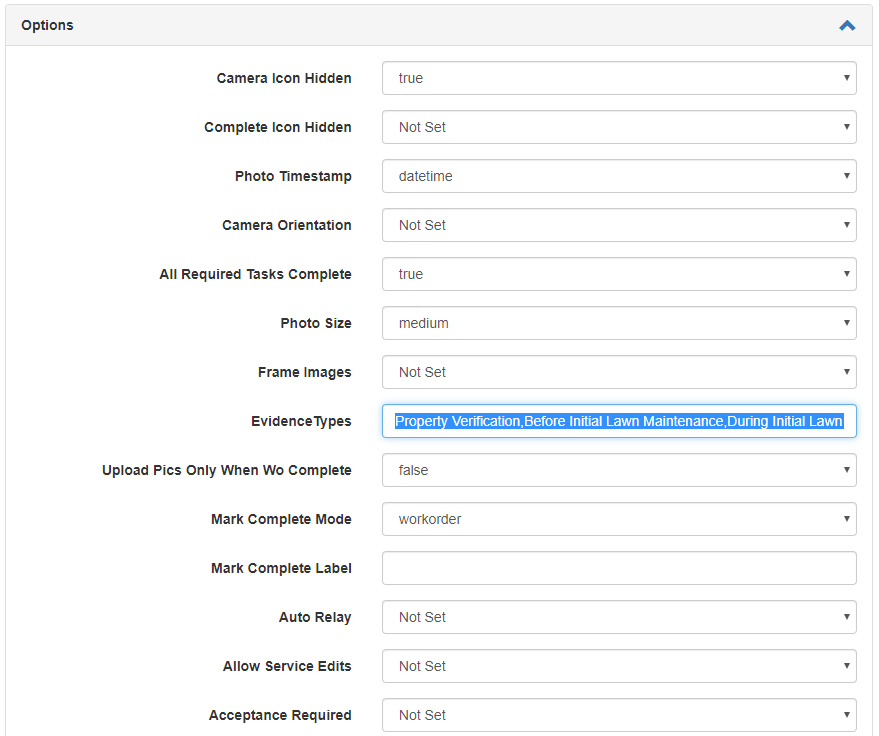Open the Complete Icon Hidden dropdown
The height and width of the screenshot is (736, 879).
click(x=618, y=127)
